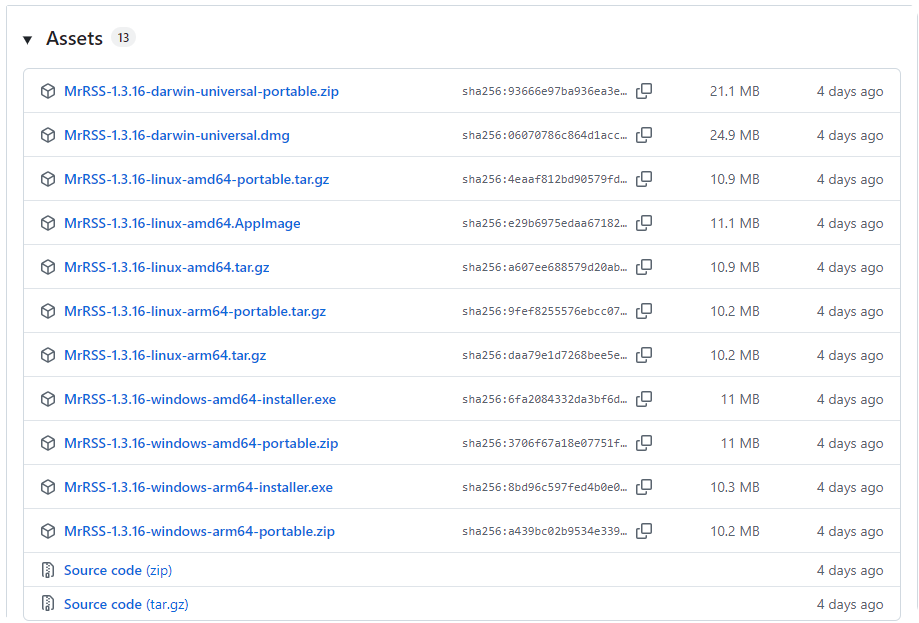Download MrRSS-1.3.16-linux-amd64.tar.gz archive
This screenshot has width=919, height=623.
pyautogui.click(x=166, y=267)
